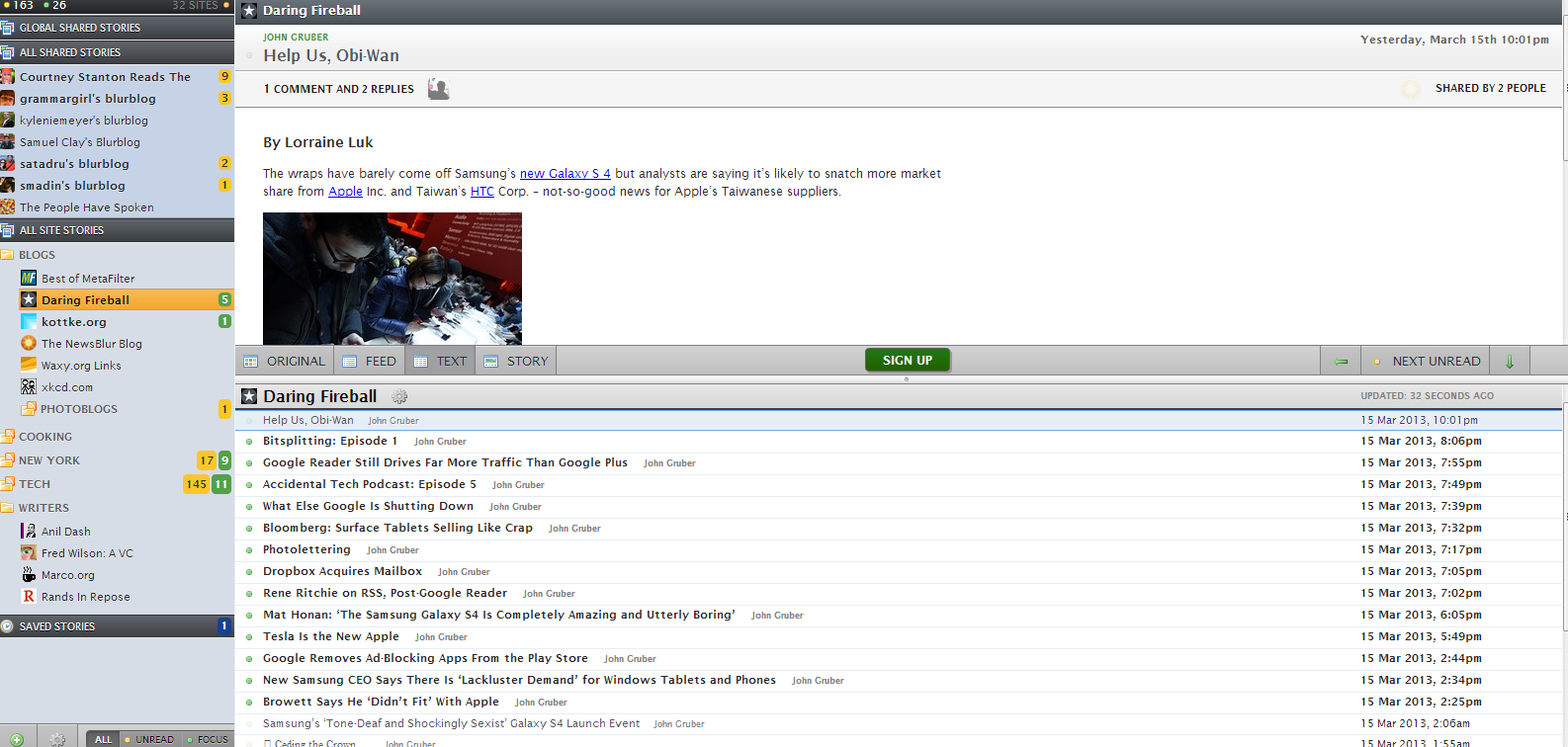
Task: Open the new Galaxy S 4 link
Action: 566,173
